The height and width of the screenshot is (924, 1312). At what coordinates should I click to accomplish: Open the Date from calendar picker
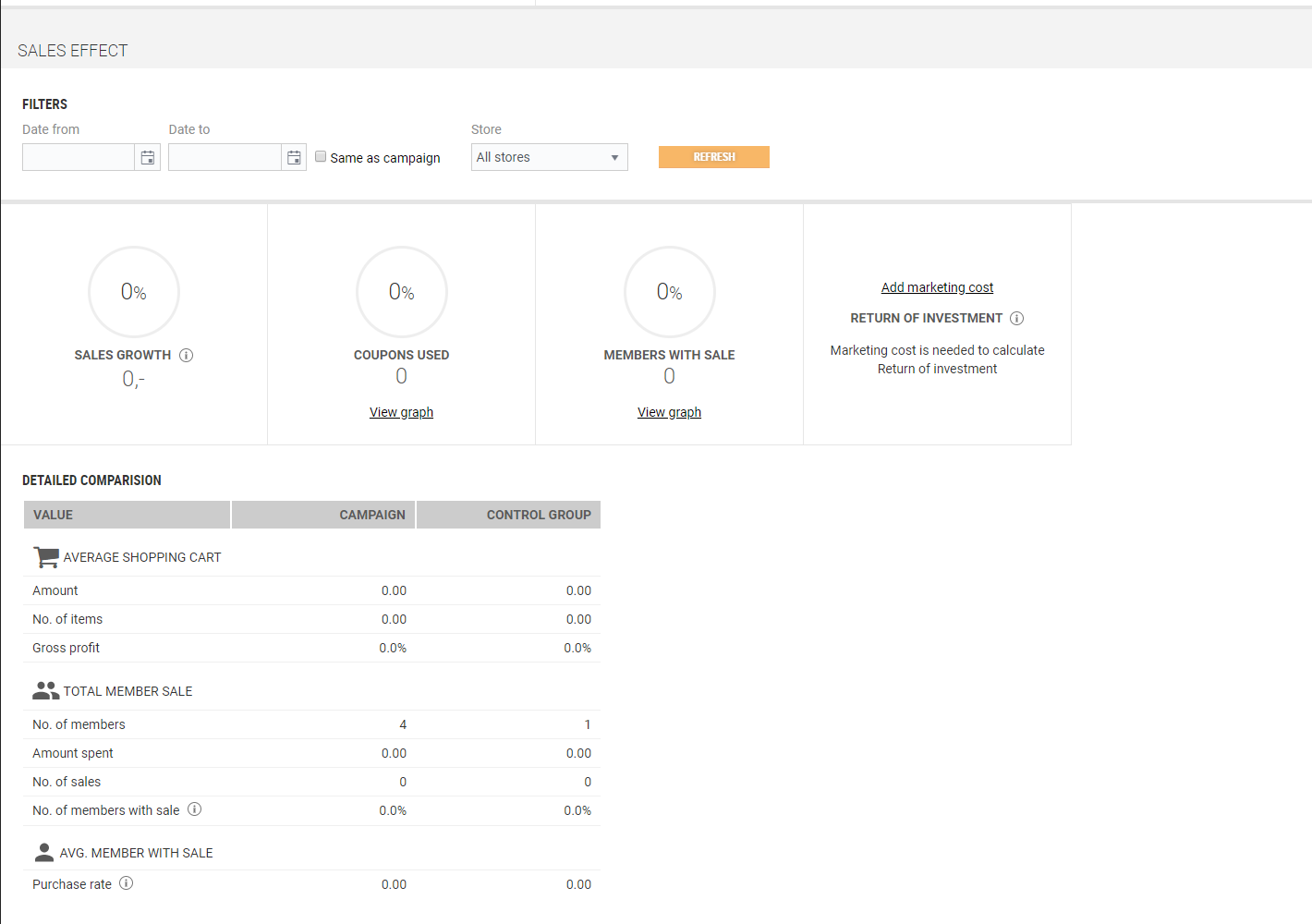(148, 158)
